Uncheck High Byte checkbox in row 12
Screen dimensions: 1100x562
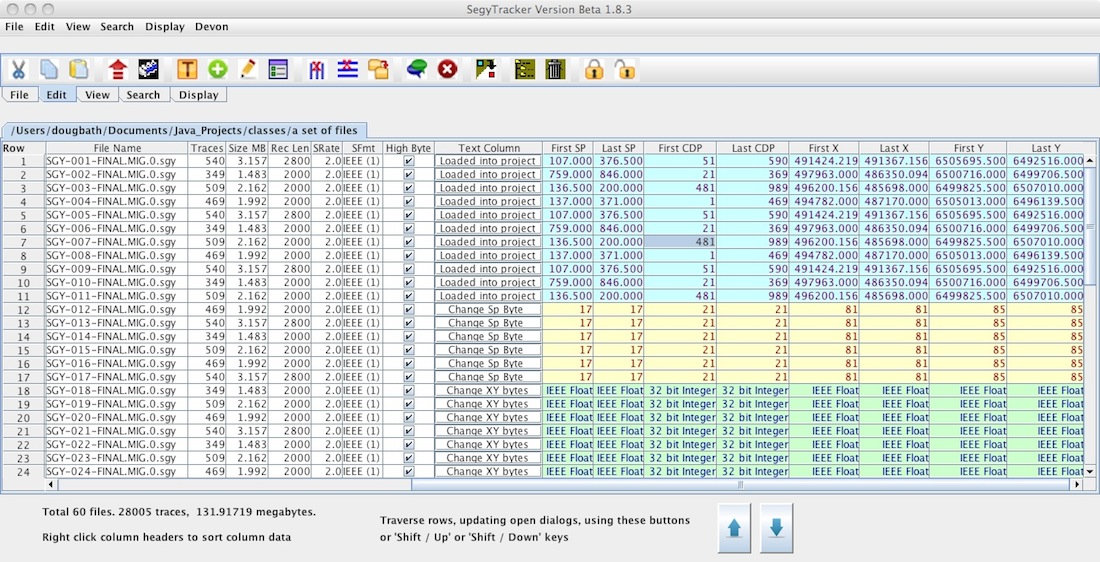click(x=408, y=310)
